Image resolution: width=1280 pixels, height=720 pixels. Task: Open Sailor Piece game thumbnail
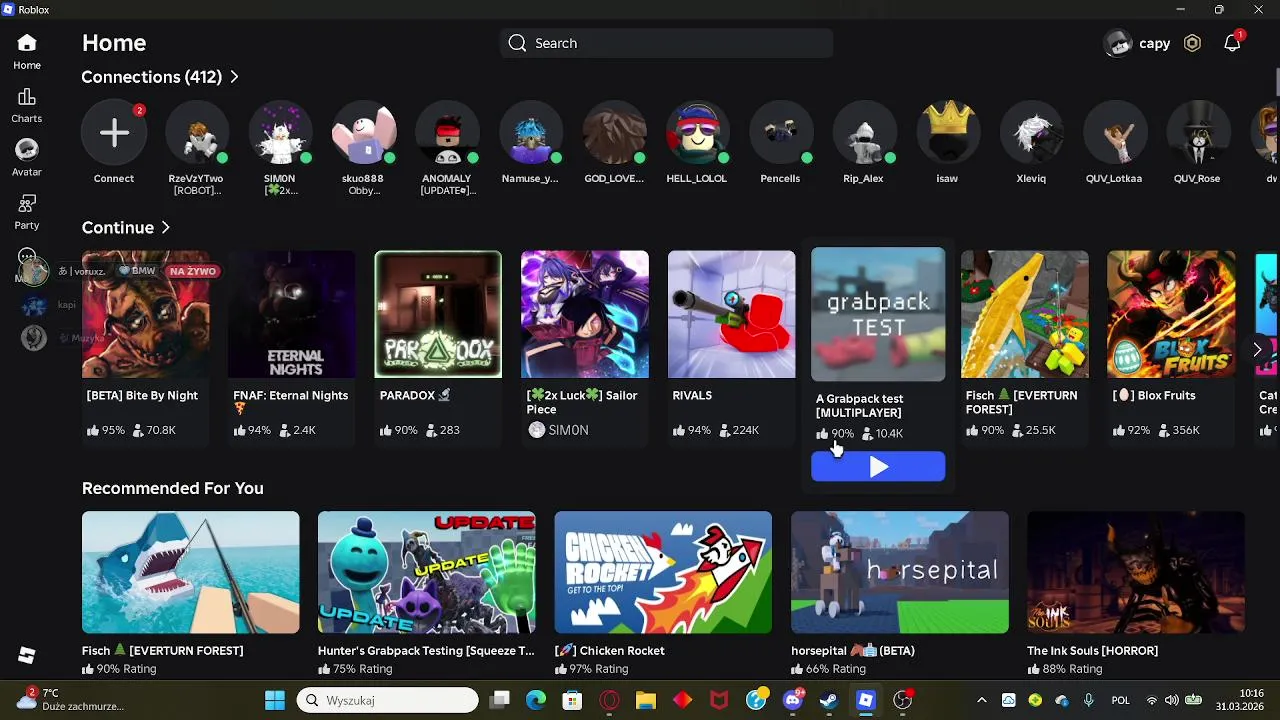585,314
